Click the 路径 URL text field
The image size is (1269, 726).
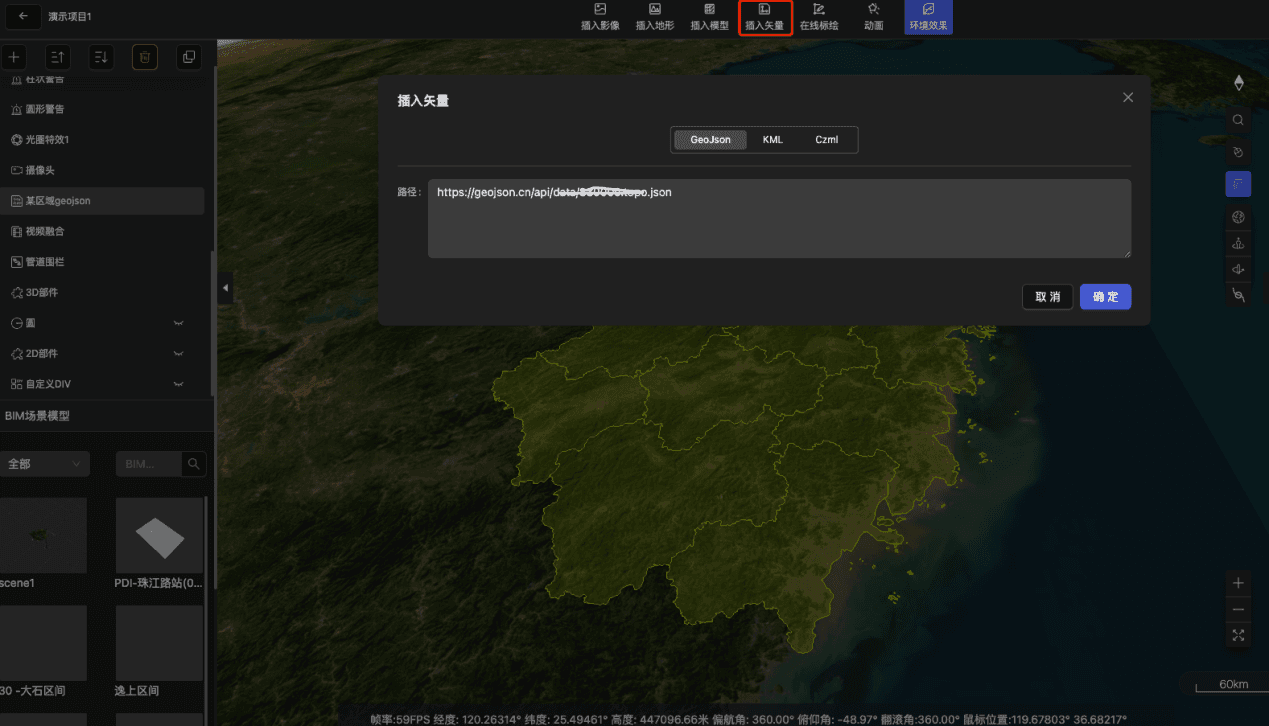[779, 219]
